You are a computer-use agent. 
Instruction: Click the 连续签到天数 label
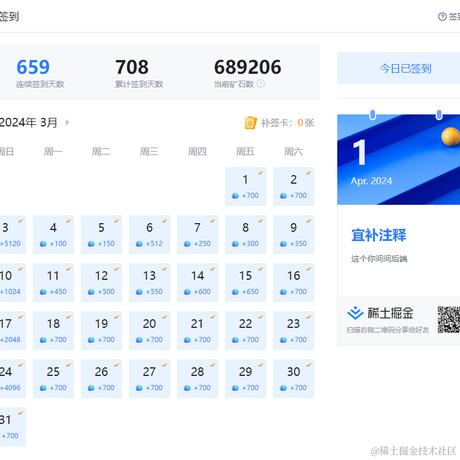coord(40,84)
